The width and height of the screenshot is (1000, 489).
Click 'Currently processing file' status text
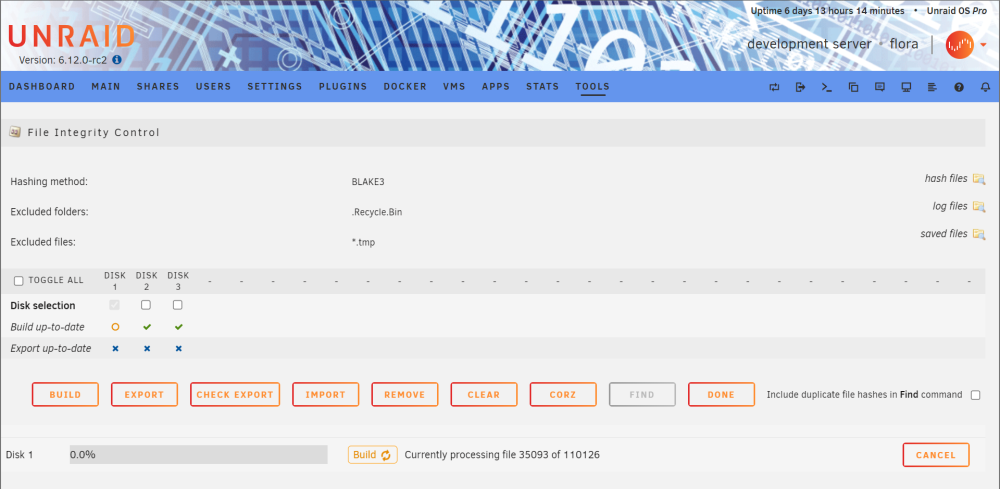pos(502,455)
